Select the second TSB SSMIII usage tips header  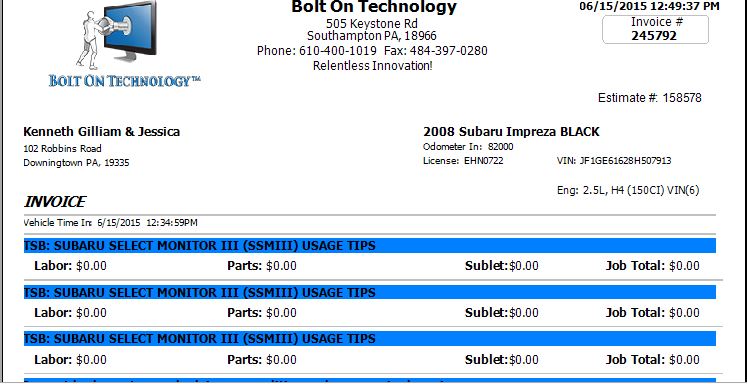pos(369,293)
